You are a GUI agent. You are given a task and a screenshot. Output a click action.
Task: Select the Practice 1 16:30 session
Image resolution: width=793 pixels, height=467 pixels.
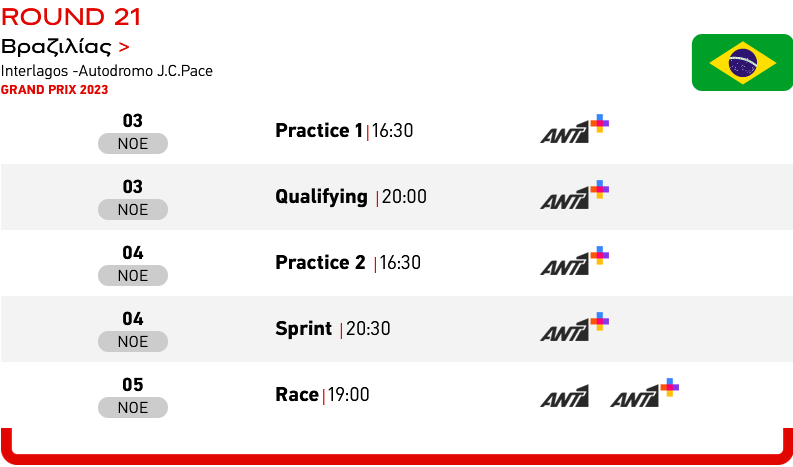tap(344, 131)
